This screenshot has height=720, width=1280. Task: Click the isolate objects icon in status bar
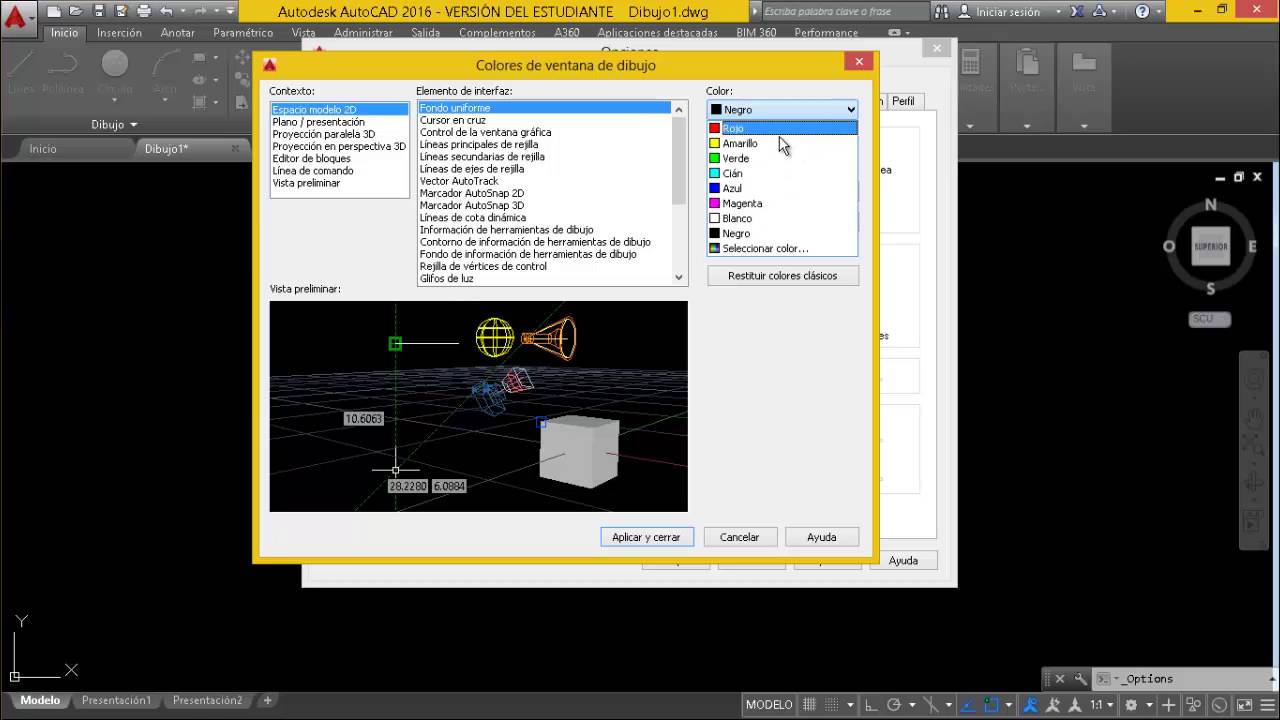click(x=1193, y=705)
